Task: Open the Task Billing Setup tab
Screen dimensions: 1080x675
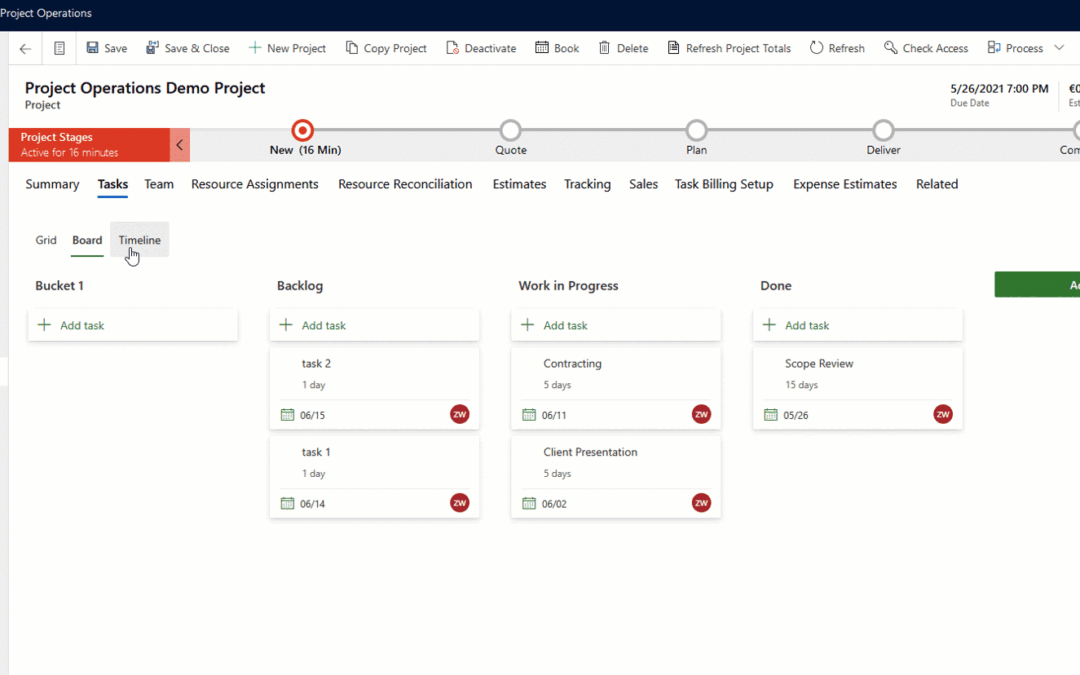Action: [x=724, y=184]
